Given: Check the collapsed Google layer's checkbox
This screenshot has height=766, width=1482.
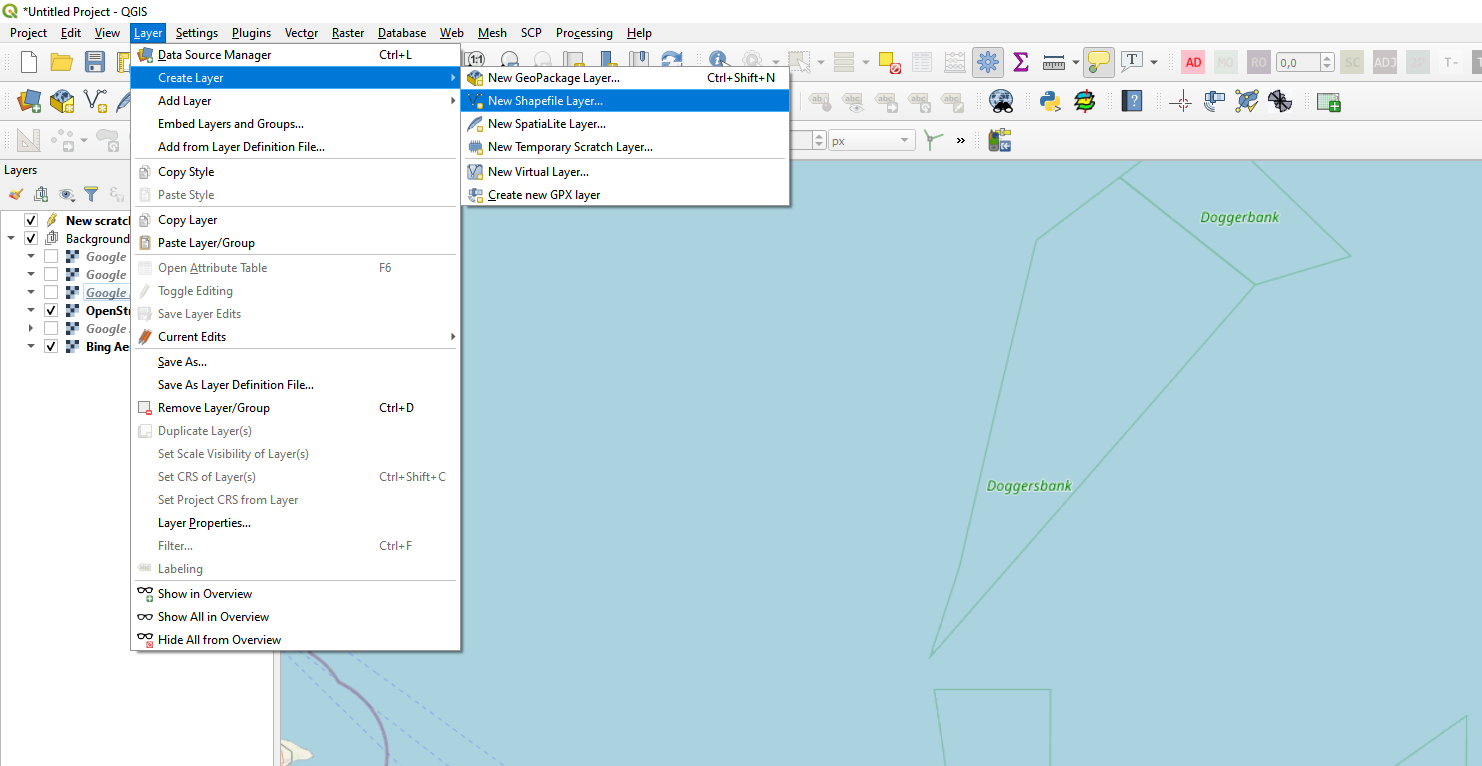Looking at the screenshot, I should (x=51, y=328).
